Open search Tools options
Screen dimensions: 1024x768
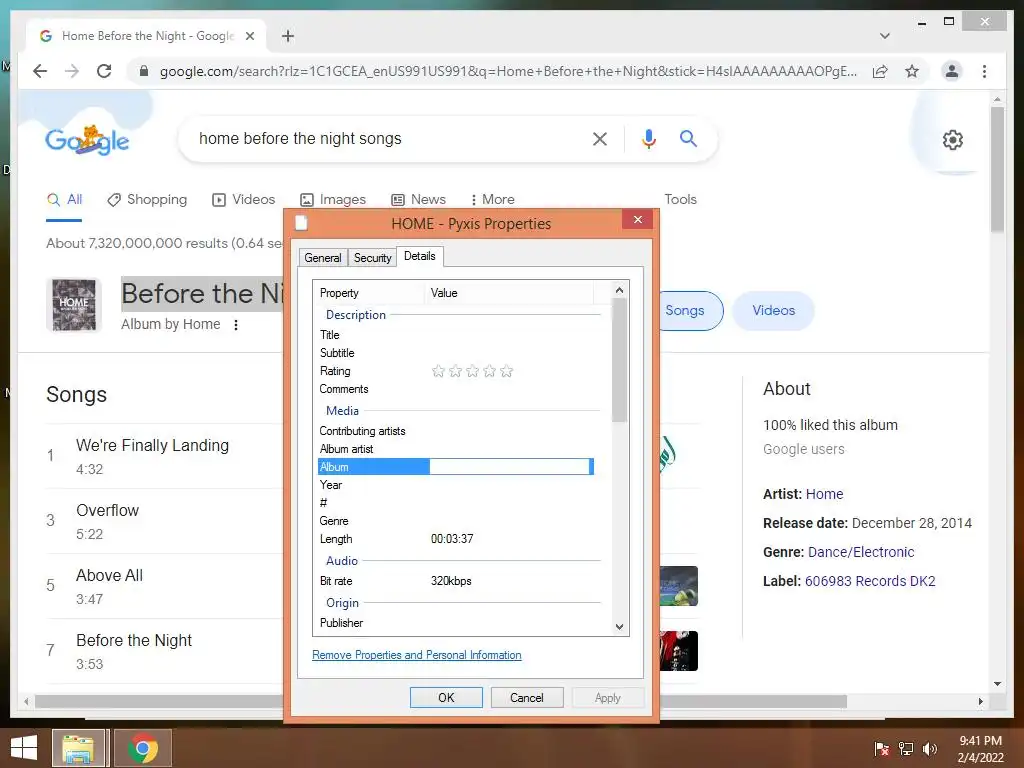pyautogui.click(x=680, y=199)
